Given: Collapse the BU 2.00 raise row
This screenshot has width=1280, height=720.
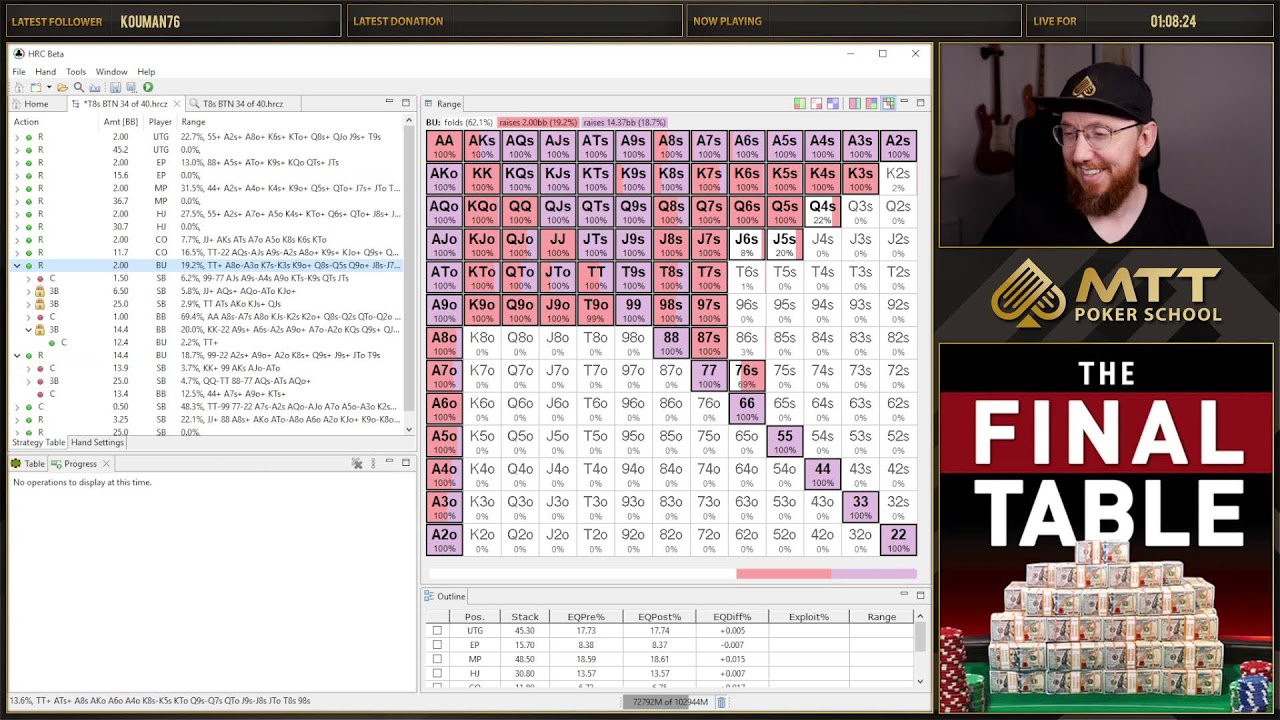Looking at the screenshot, I should pos(17,266).
